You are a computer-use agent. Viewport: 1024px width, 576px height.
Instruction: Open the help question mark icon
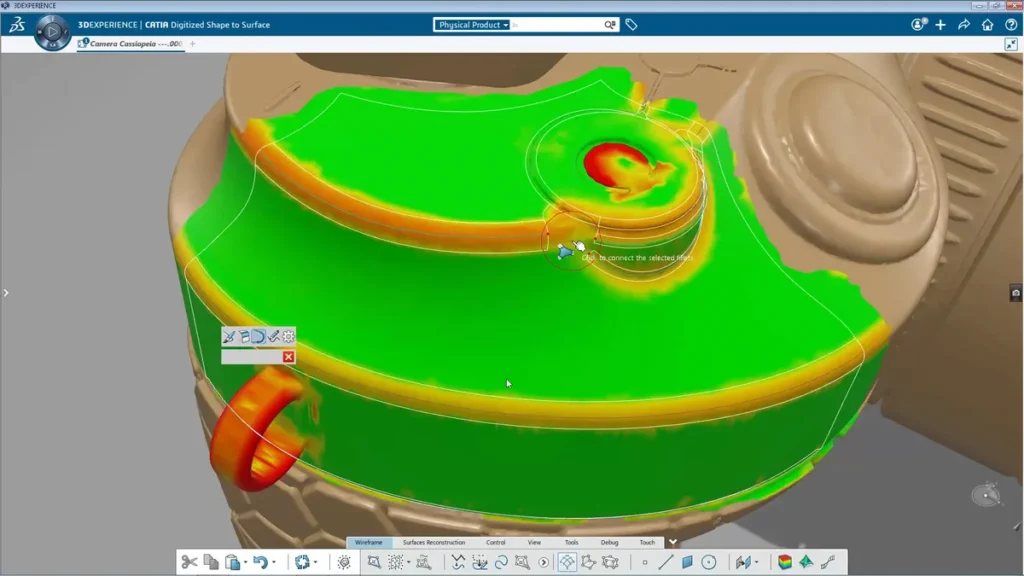(1011, 25)
